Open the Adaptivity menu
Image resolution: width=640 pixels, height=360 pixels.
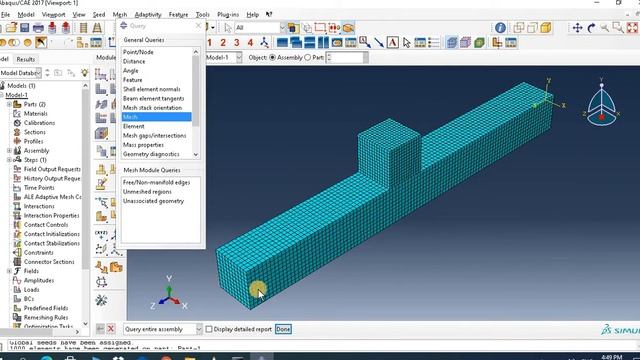click(x=148, y=15)
